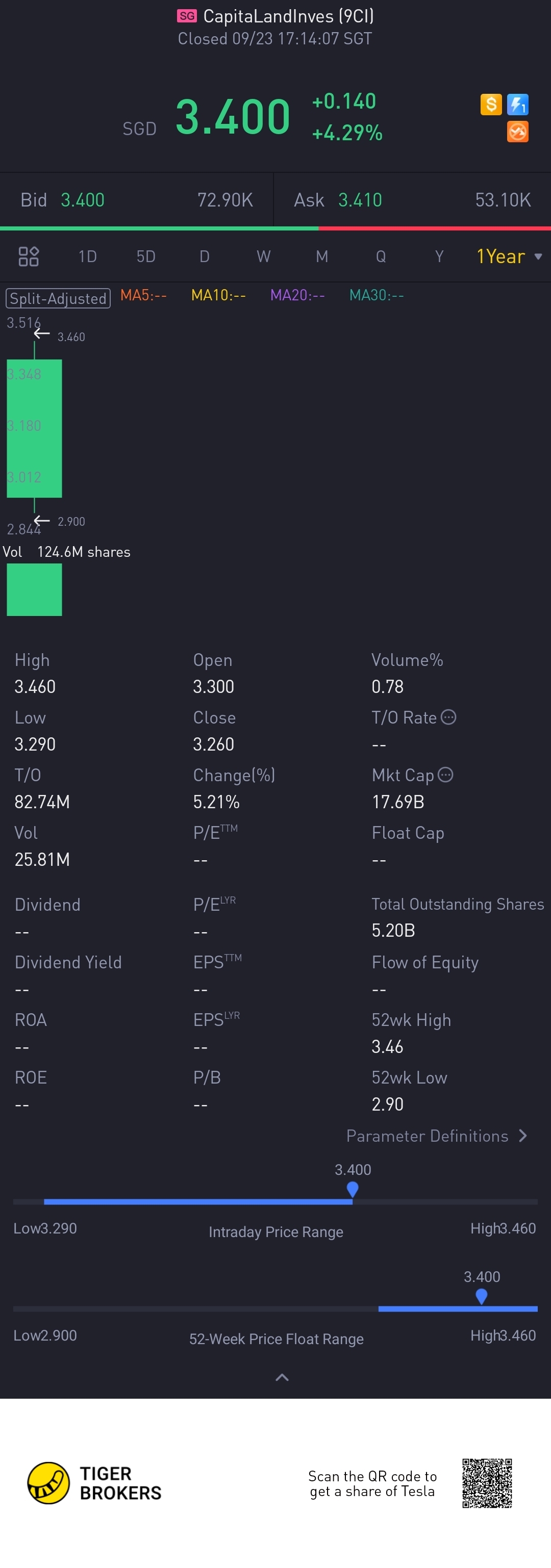Image resolution: width=551 pixels, height=1568 pixels.
Task: Tap the Tesla share QR code
Action: point(487,1483)
